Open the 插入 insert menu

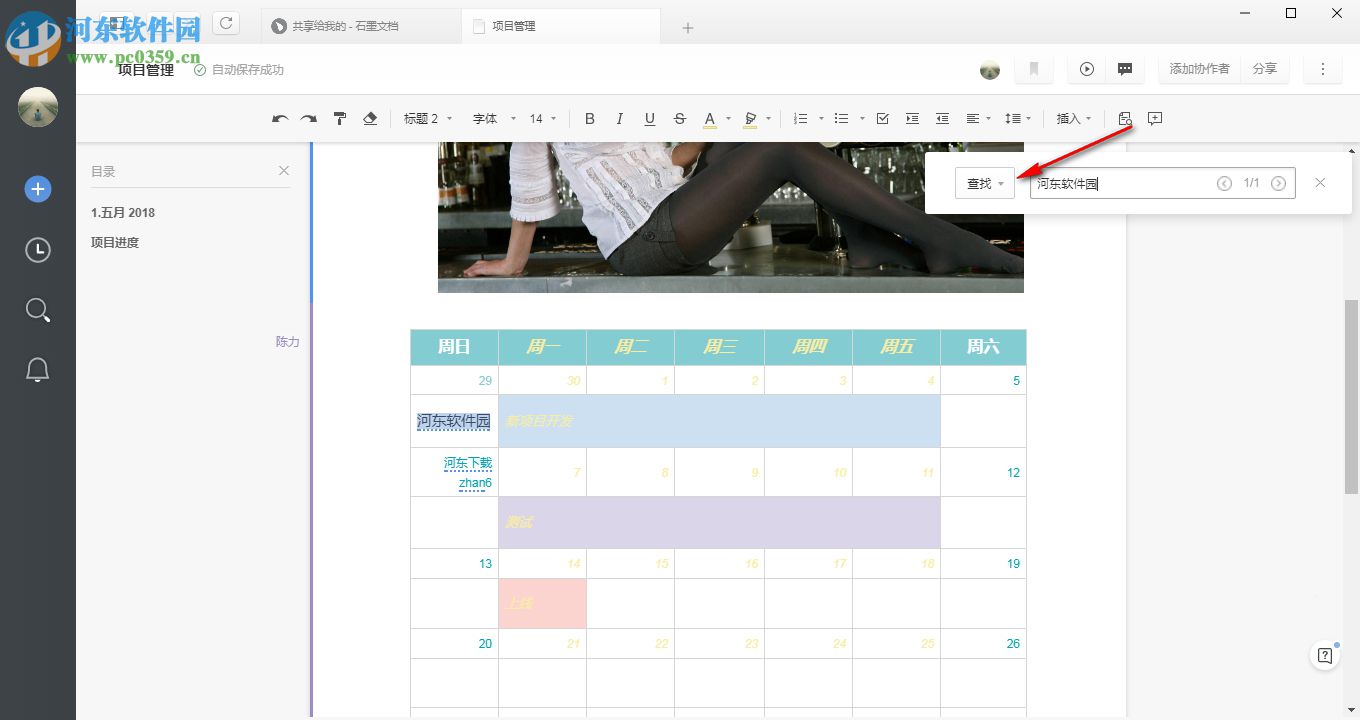pyautogui.click(x=1074, y=119)
